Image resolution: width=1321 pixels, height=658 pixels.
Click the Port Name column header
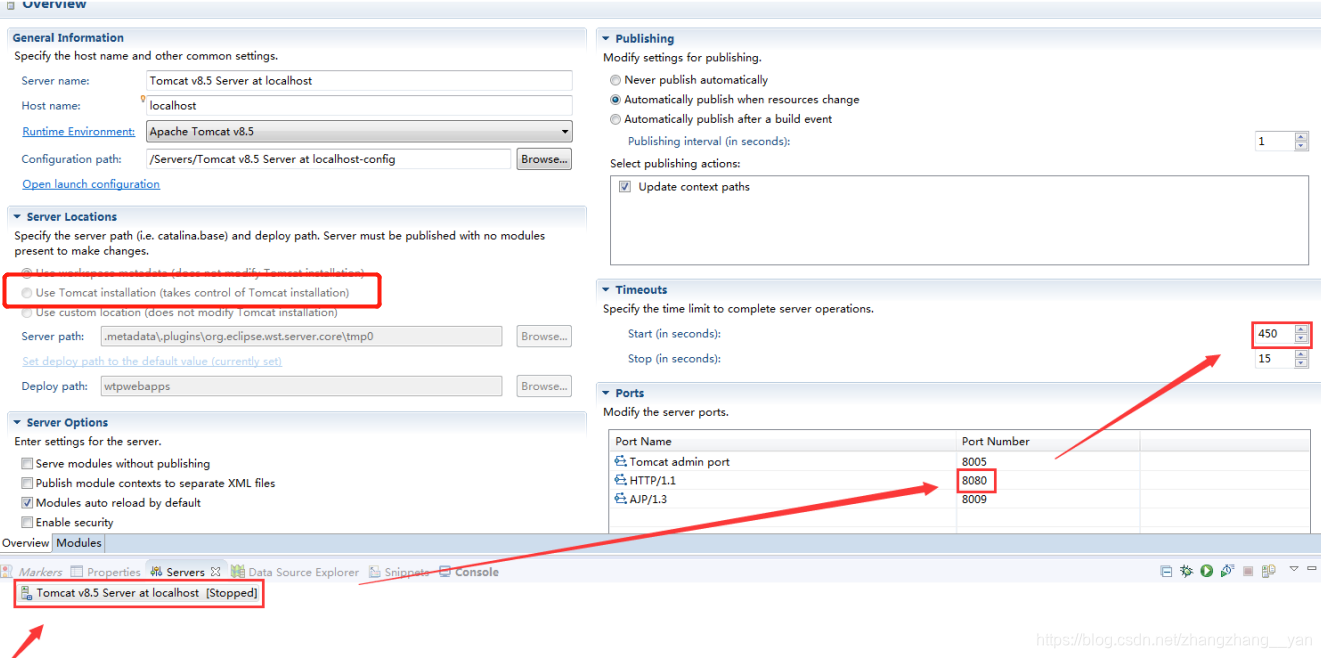click(x=784, y=441)
